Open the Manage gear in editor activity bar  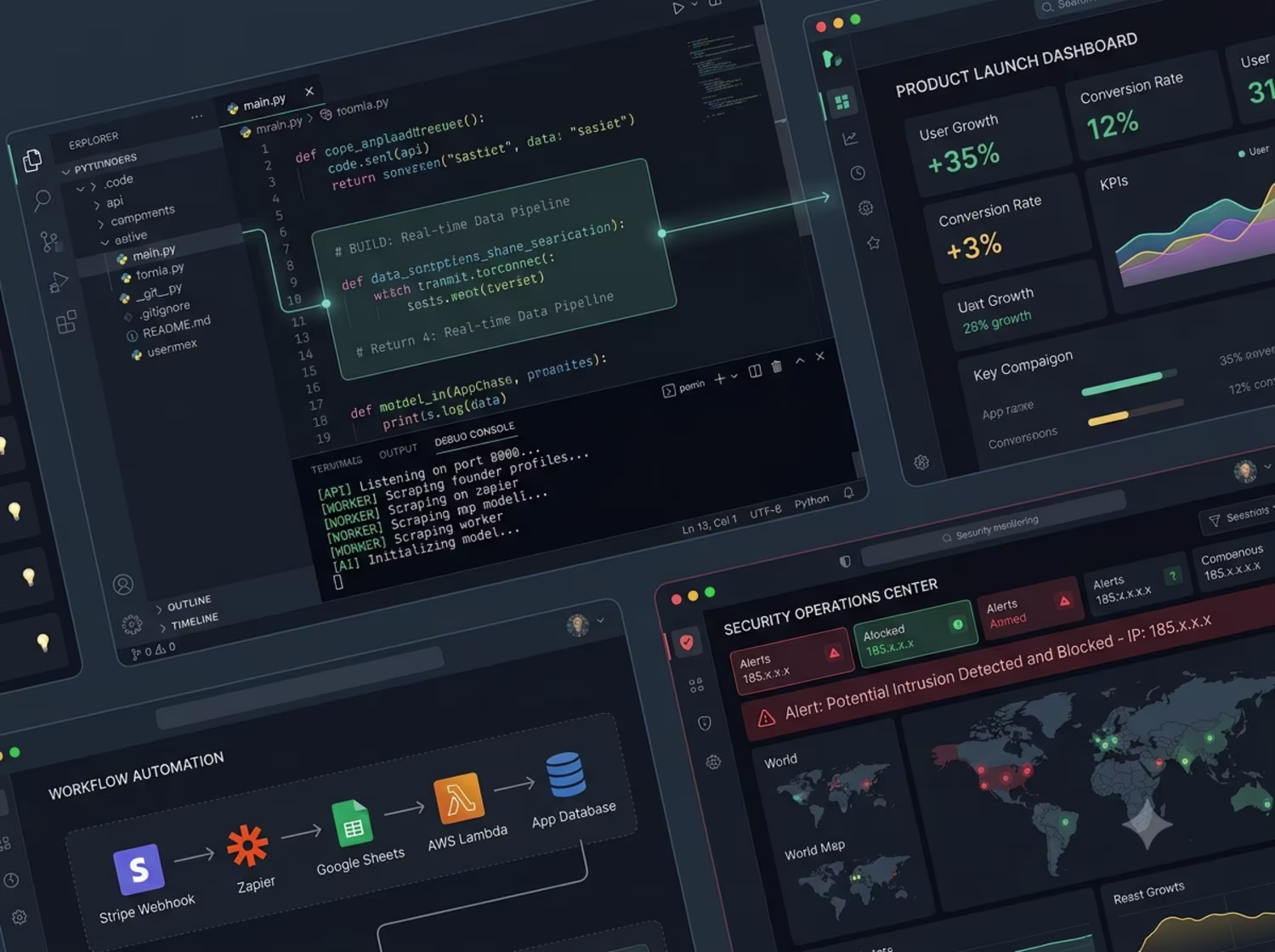(132, 625)
